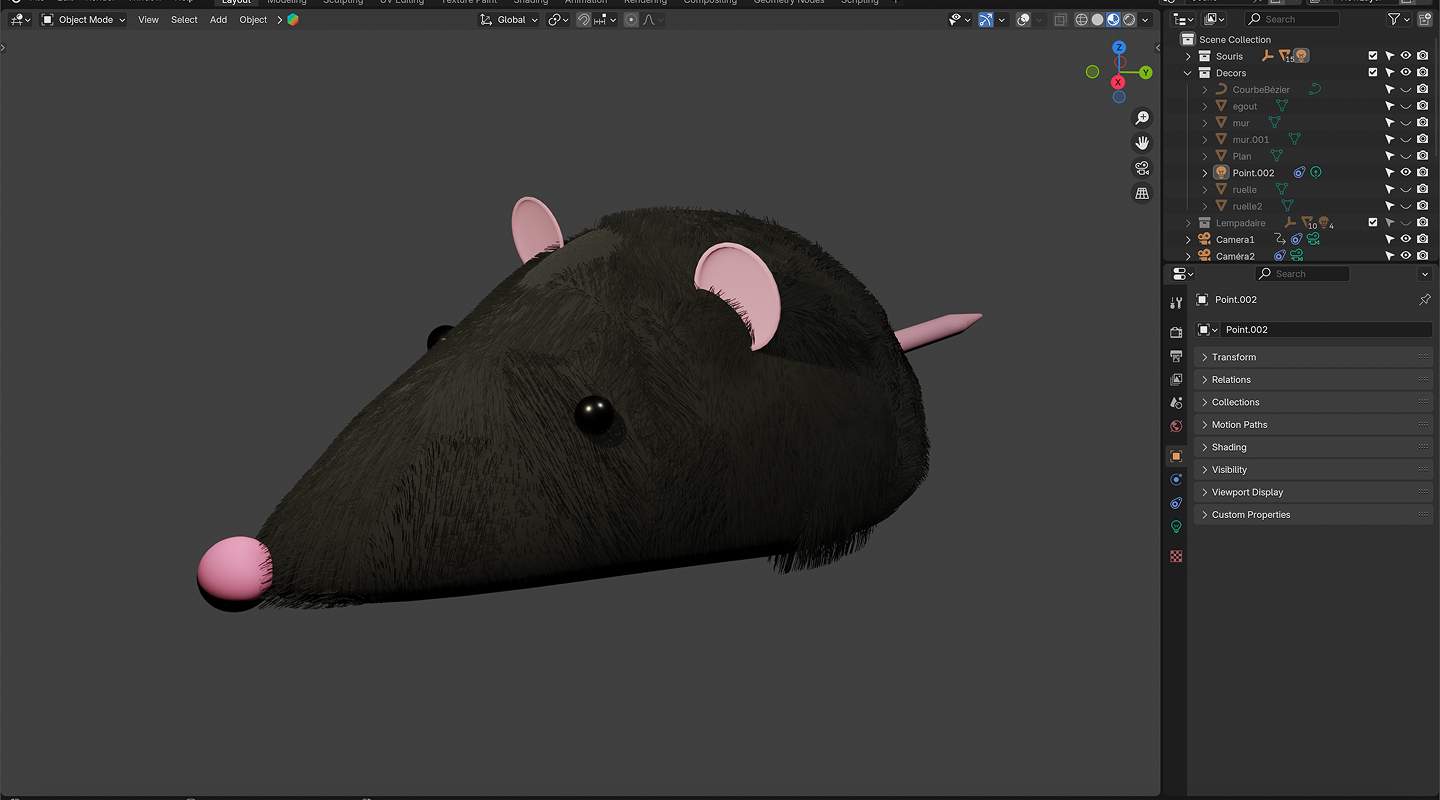Open the Select menu
The width and height of the screenshot is (1440, 800).
(184, 20)
